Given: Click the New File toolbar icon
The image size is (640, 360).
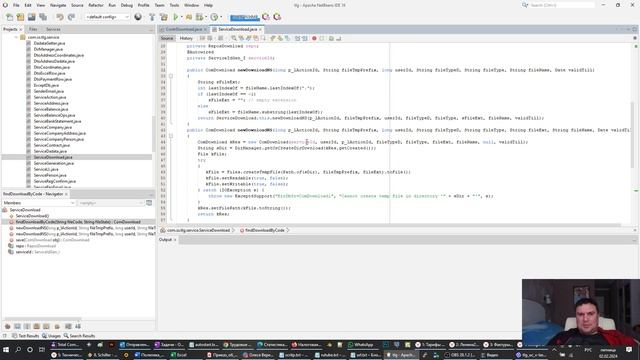Looking at the screenshot, I should click(9, 17).
